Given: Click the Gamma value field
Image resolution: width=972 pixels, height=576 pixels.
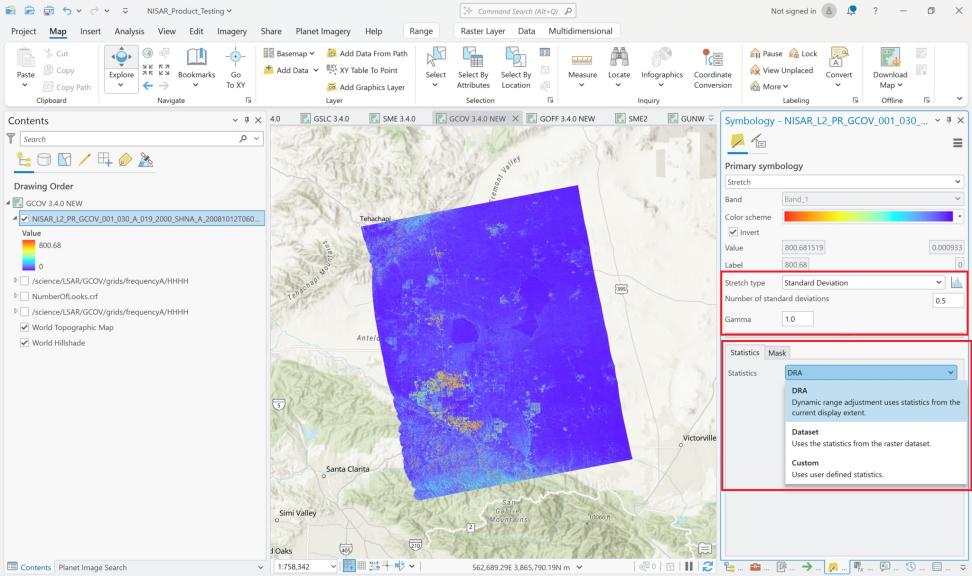Looking at the screenshot, I should tap(797, 319).
